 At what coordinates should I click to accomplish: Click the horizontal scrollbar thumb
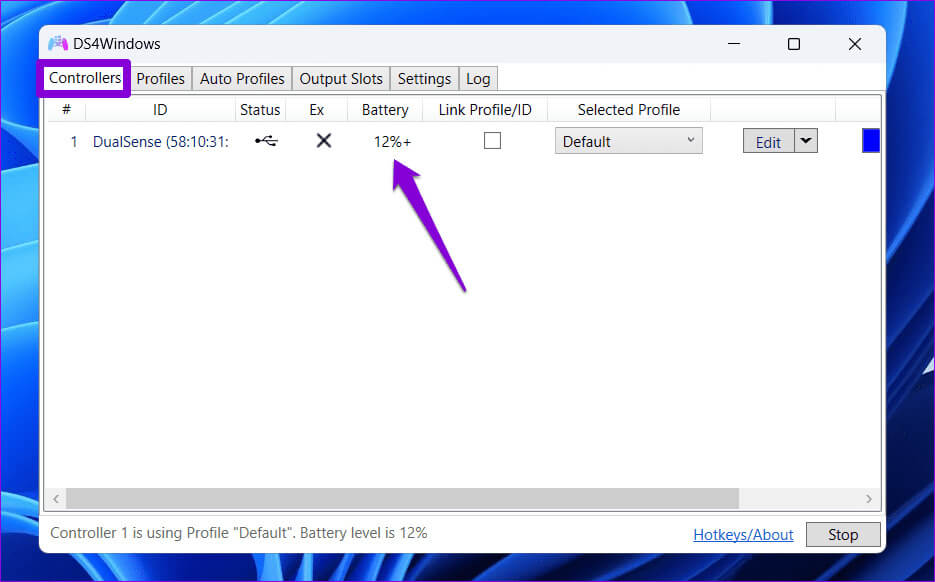[x=403, y=499]
